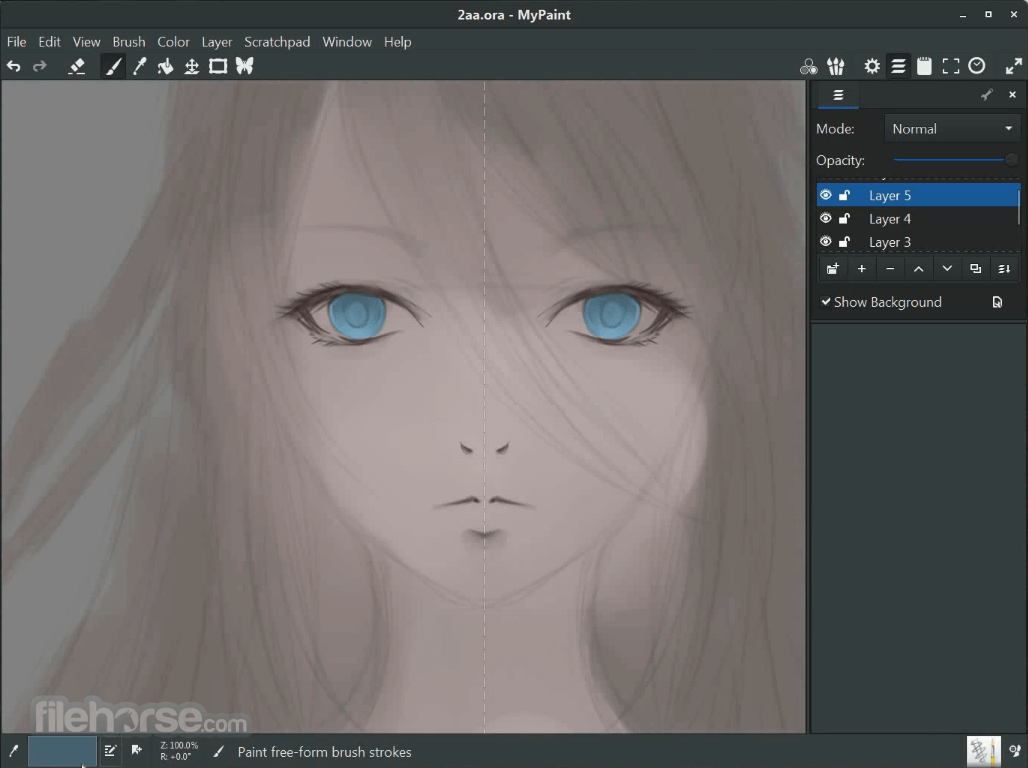Open the layer Mode dropdown
The height and width of the screenshot is (768, 1028).
952,129
